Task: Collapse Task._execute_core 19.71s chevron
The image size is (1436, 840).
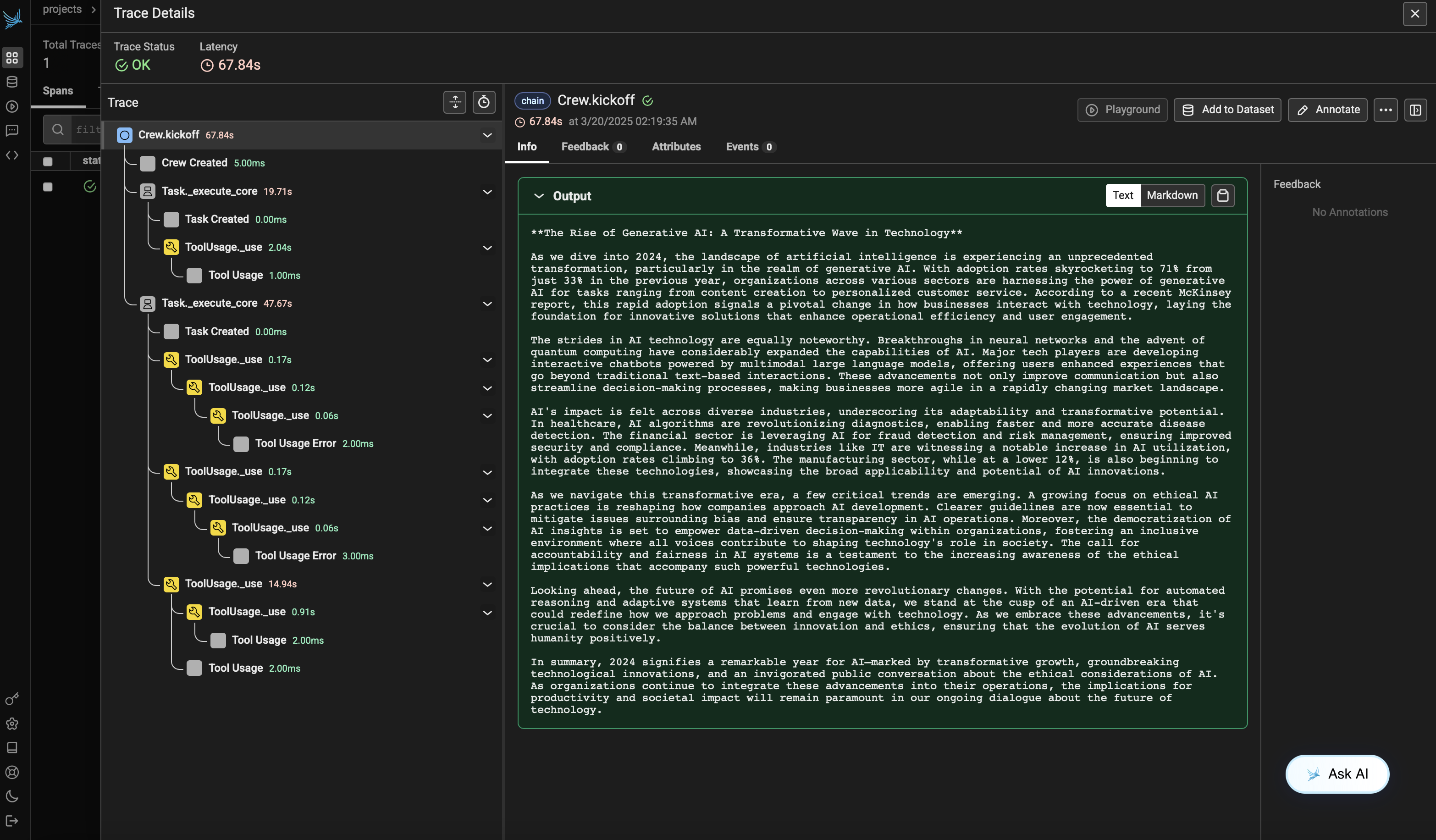Action: [x=487, y=192]
